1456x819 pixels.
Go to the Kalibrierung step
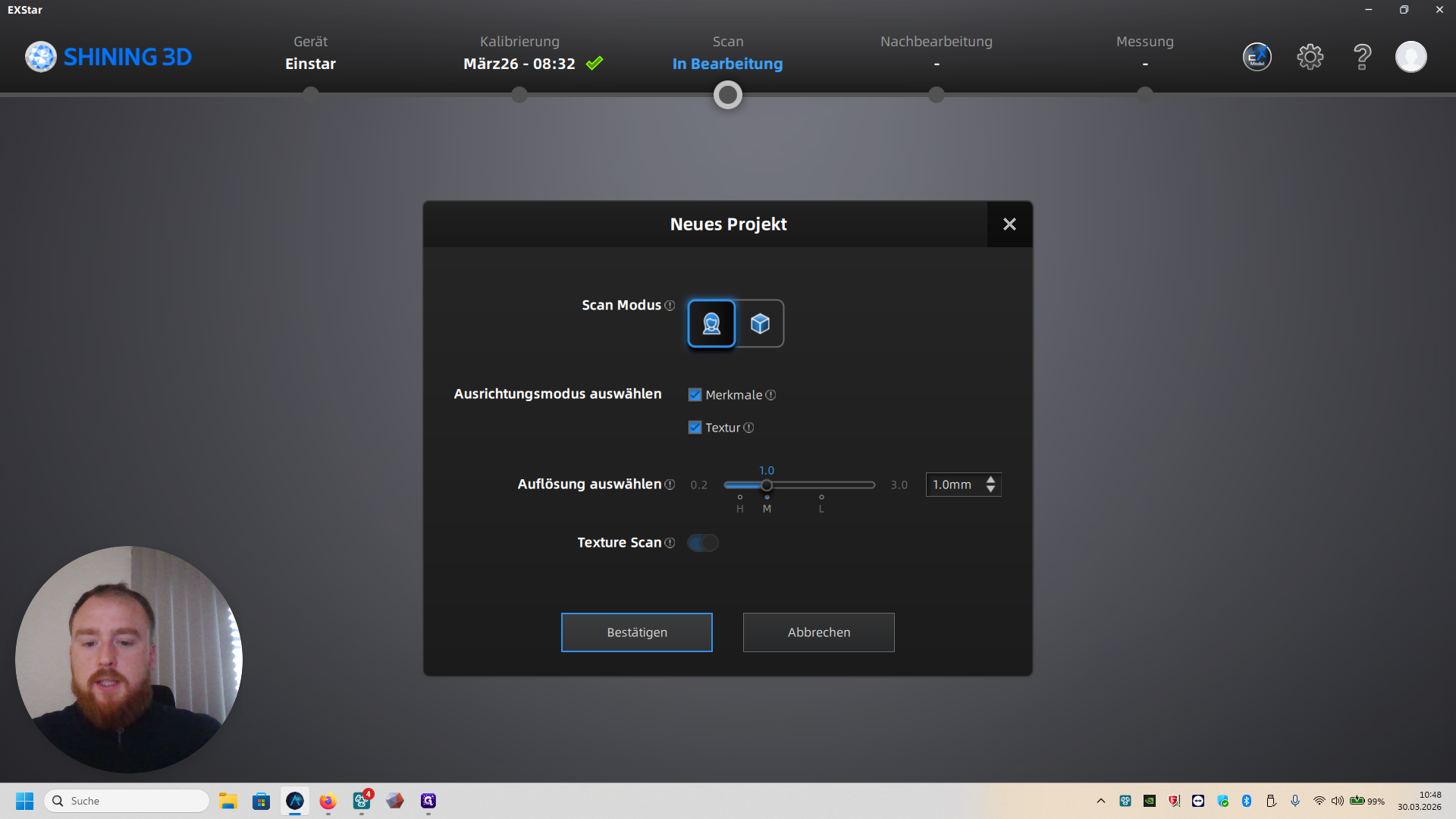tap(519, 95)
